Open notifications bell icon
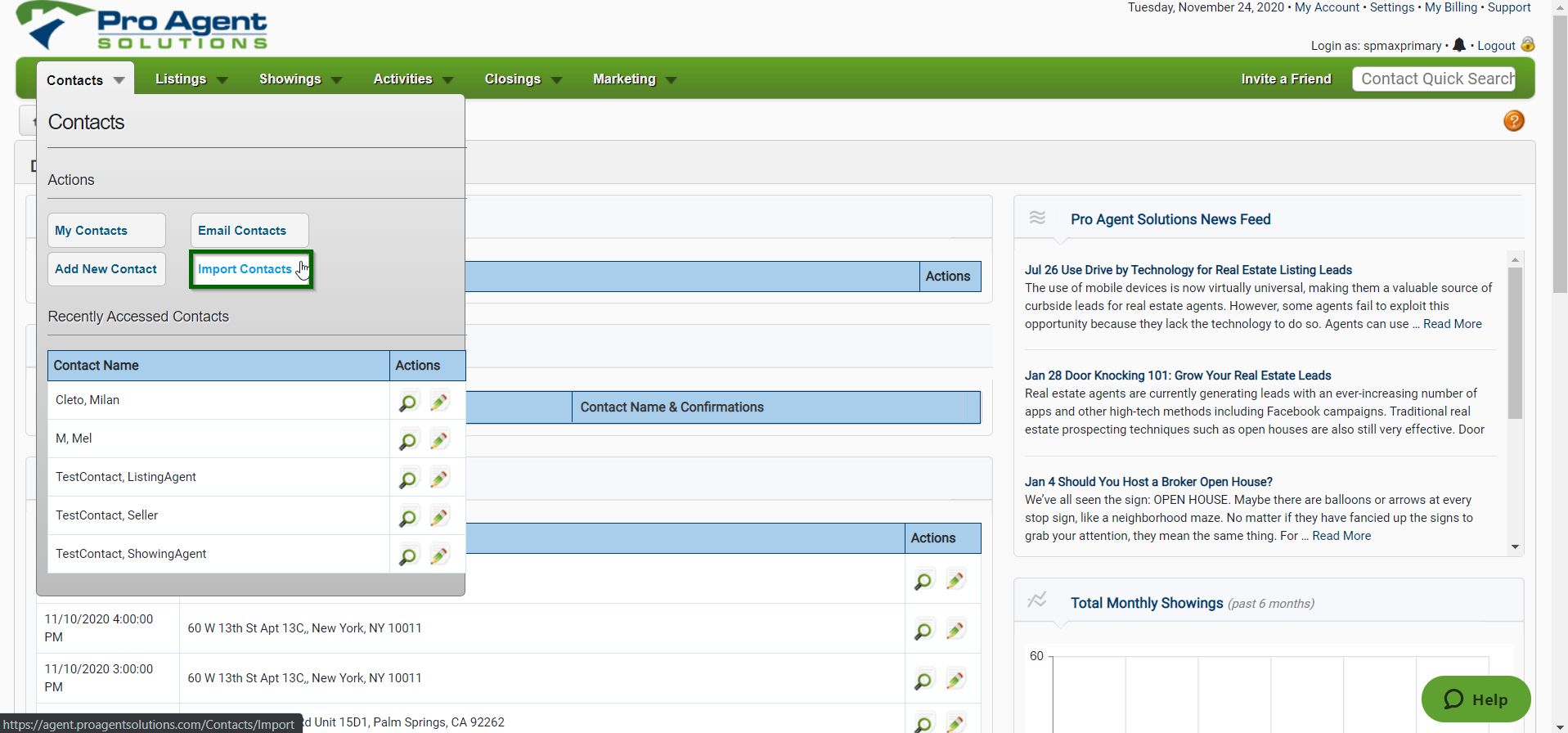This screenshot has width=1568, height=733. [x=1459, y=45]
